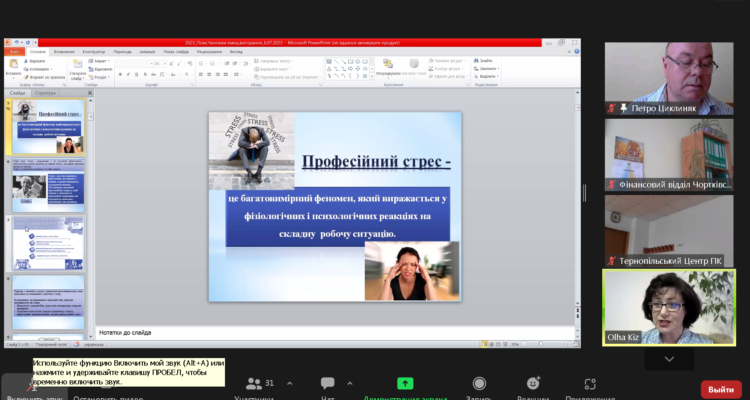Click the increase font size icon

171,63
